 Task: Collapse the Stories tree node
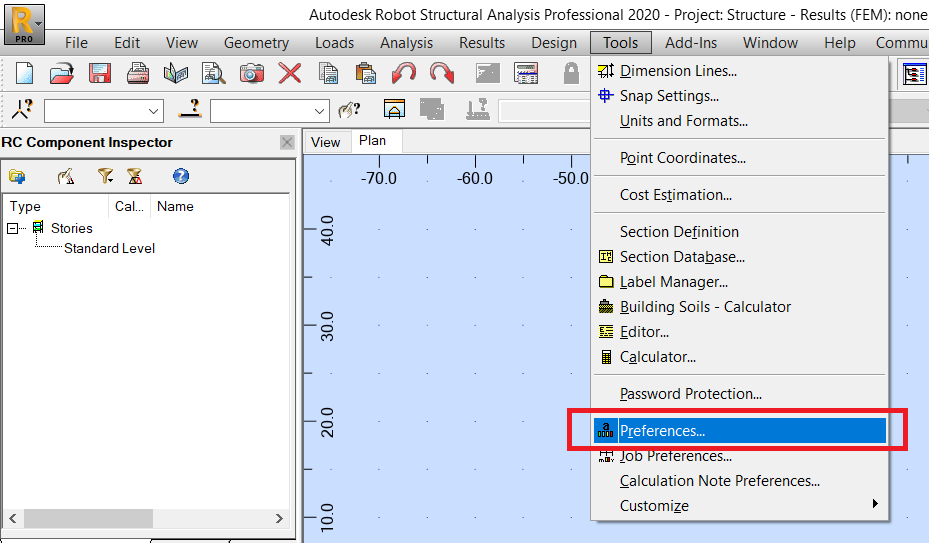12,228
